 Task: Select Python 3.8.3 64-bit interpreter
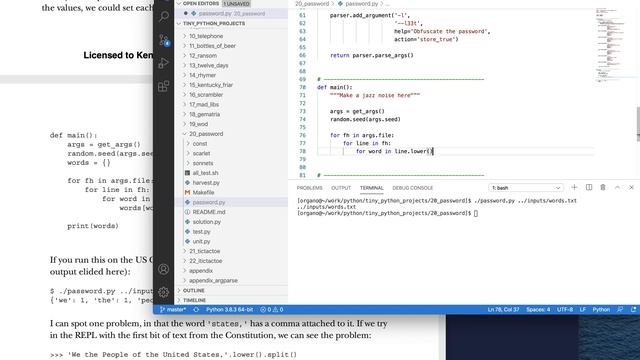pyautogui.click(x=229, y=310)
